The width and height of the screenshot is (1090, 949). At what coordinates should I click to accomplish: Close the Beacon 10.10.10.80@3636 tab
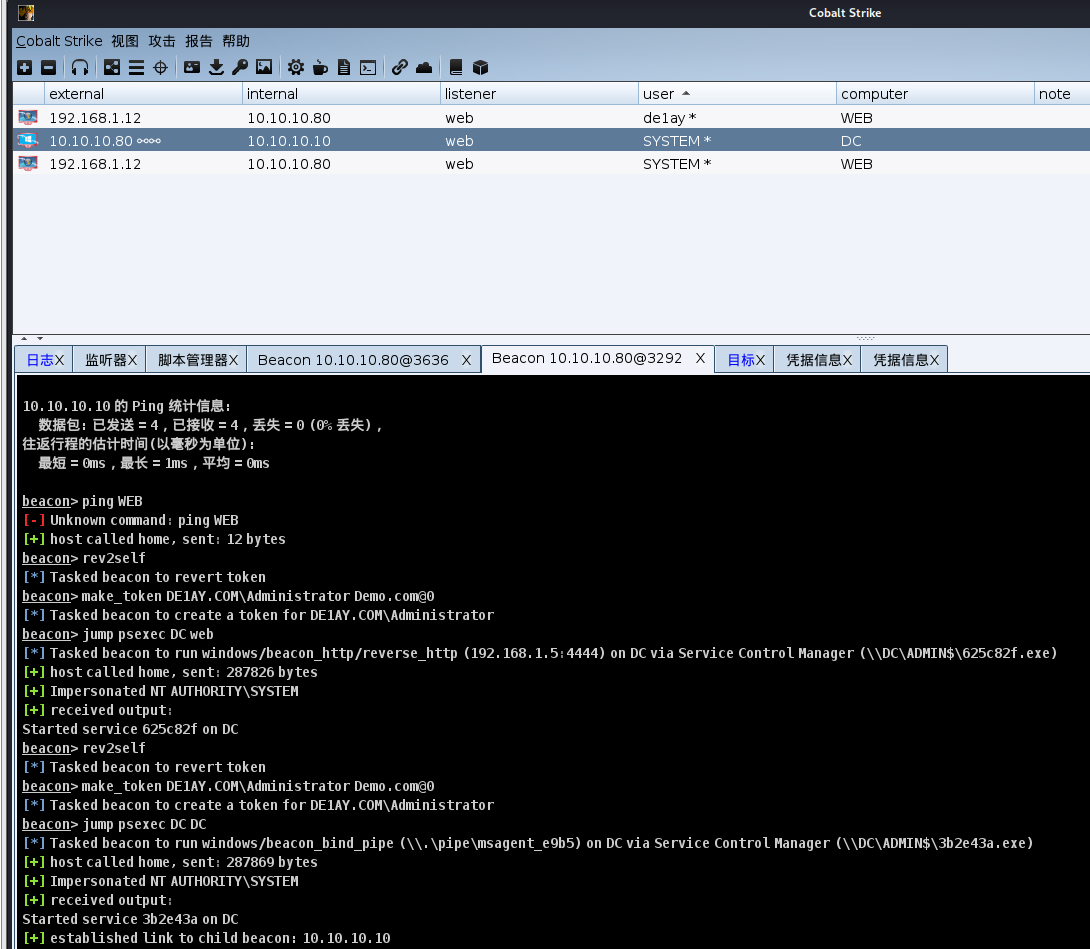466,360
